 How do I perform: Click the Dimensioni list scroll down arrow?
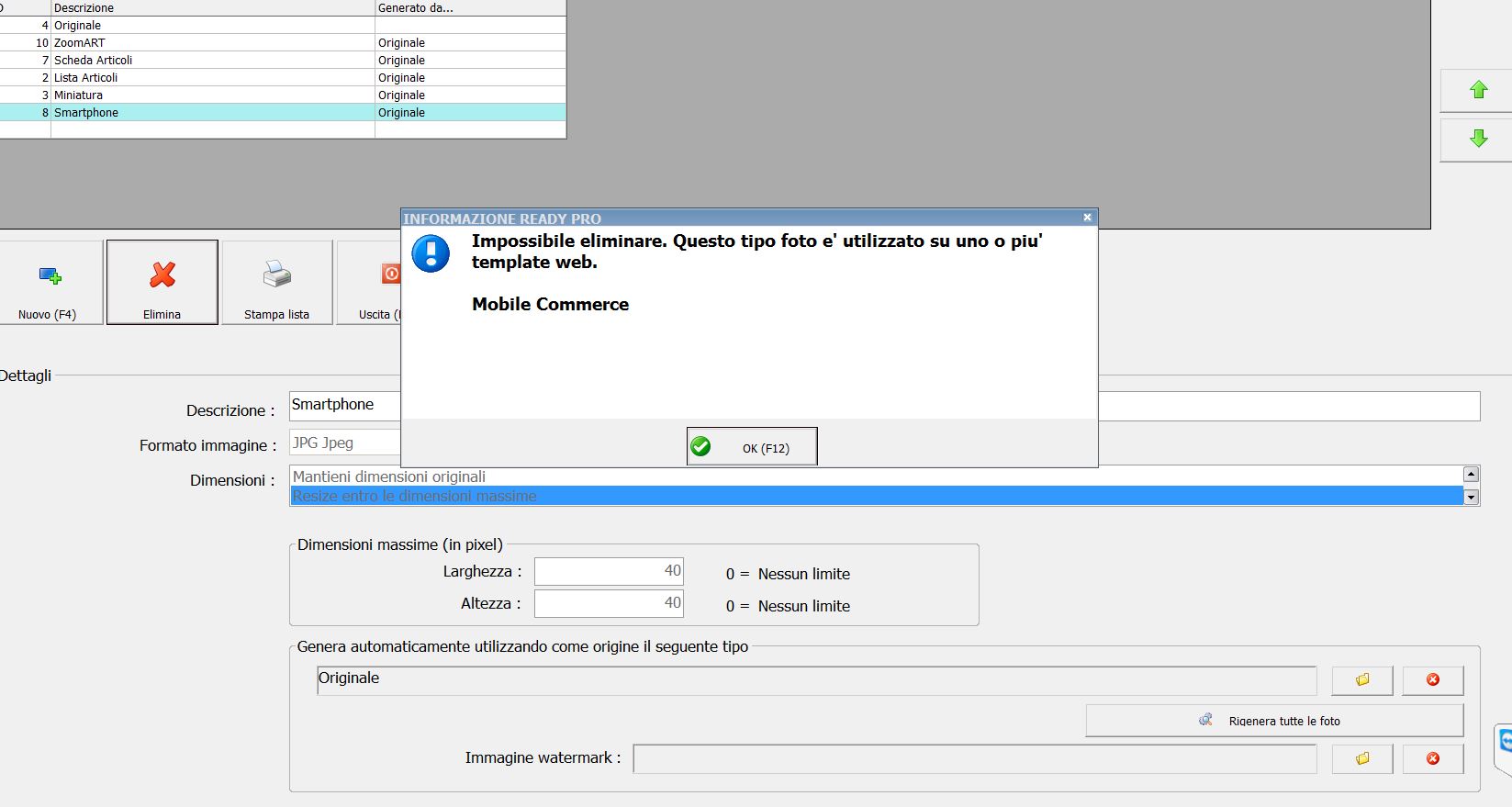click(1471, 497)
